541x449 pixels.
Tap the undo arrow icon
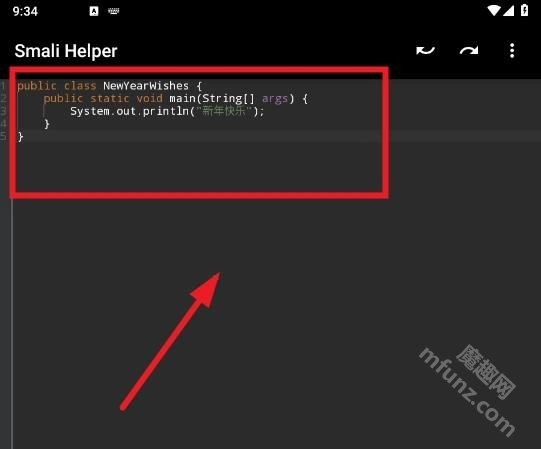pos(425,51)
